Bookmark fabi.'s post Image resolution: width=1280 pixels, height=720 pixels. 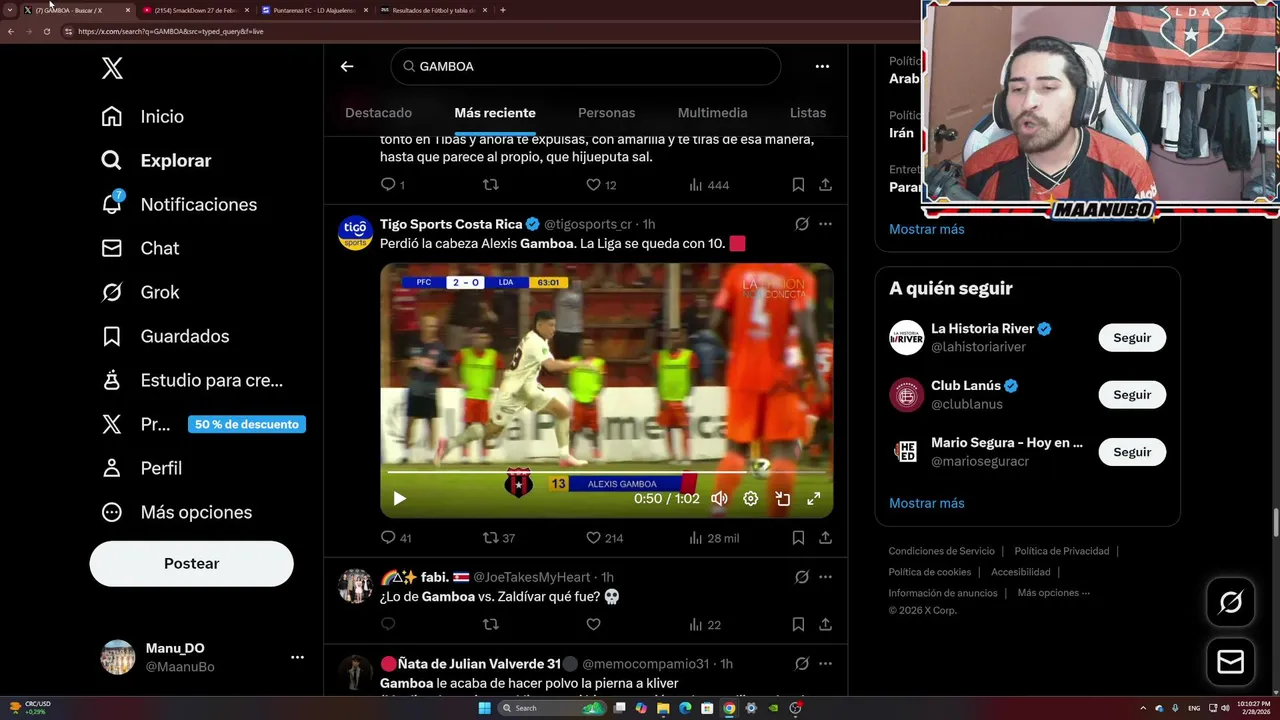pyautogui.click(x=798, y=624)
